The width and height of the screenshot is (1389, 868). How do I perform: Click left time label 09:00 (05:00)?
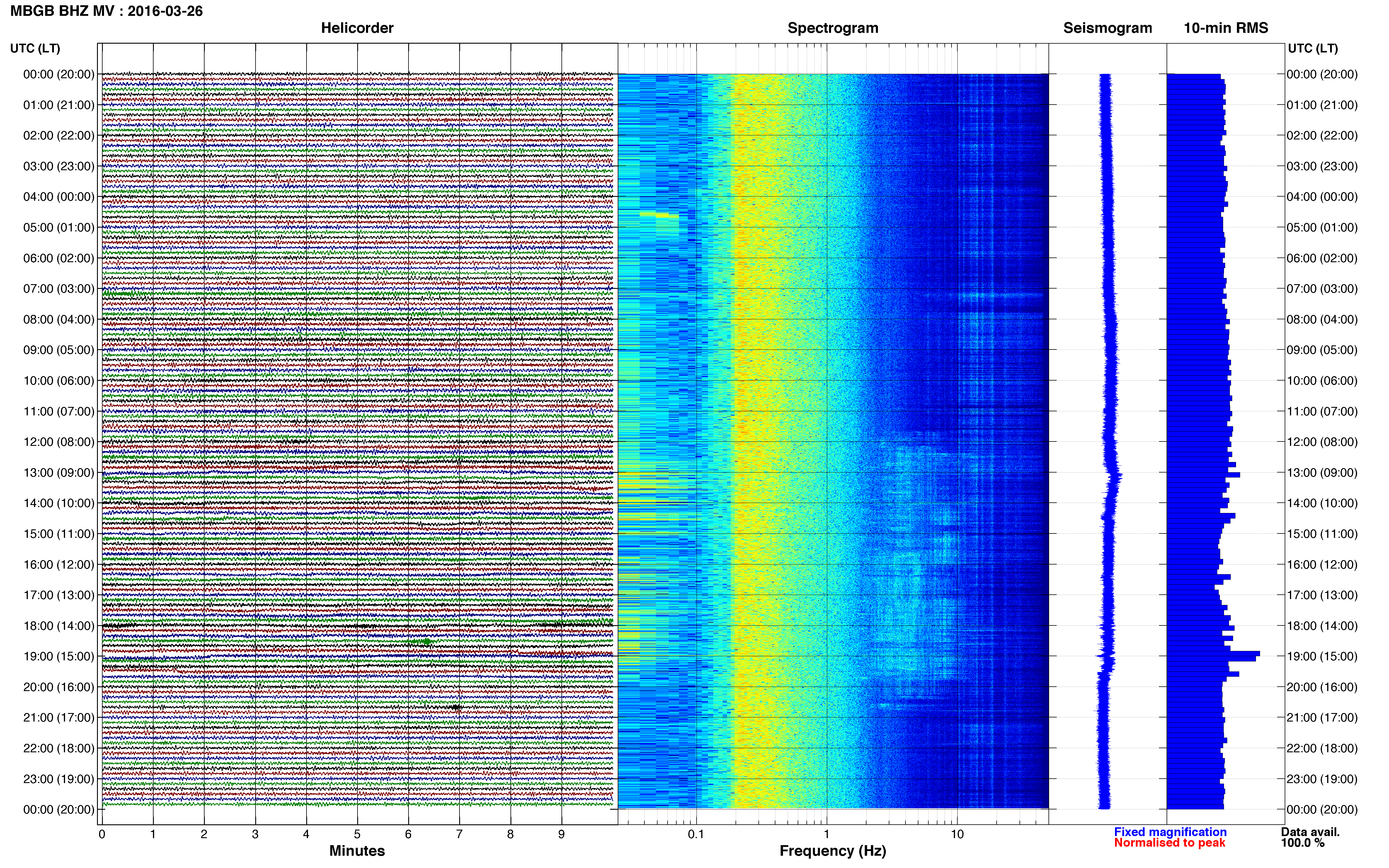[59, 350]
